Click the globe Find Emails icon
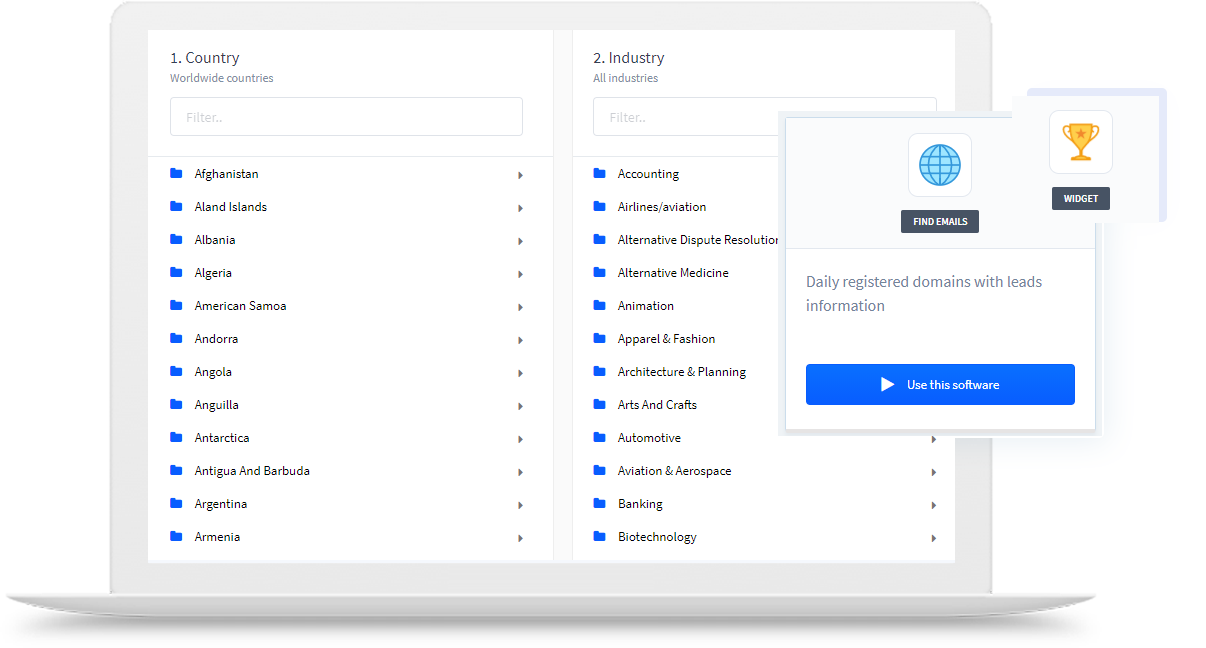The width and height of the screenshot is (1206, 648). [x=939, y=165]
